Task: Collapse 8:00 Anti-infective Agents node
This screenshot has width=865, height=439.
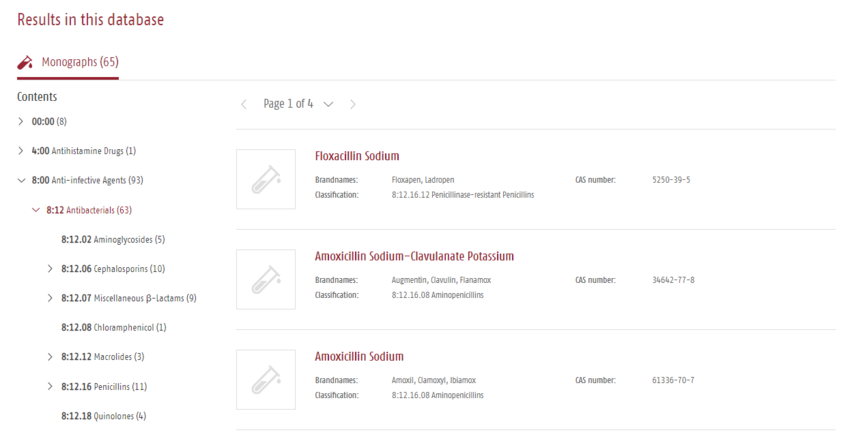Action: [21, 180]
